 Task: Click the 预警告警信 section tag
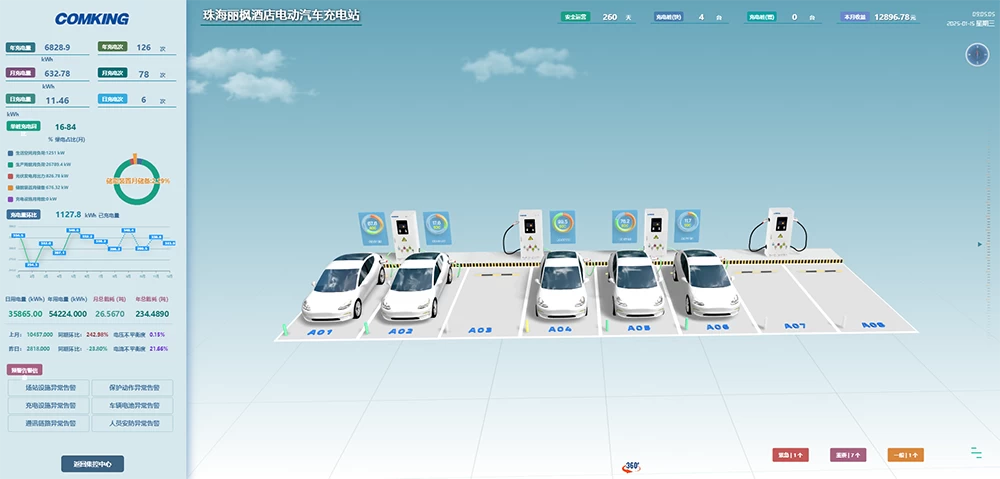(24, 370)
